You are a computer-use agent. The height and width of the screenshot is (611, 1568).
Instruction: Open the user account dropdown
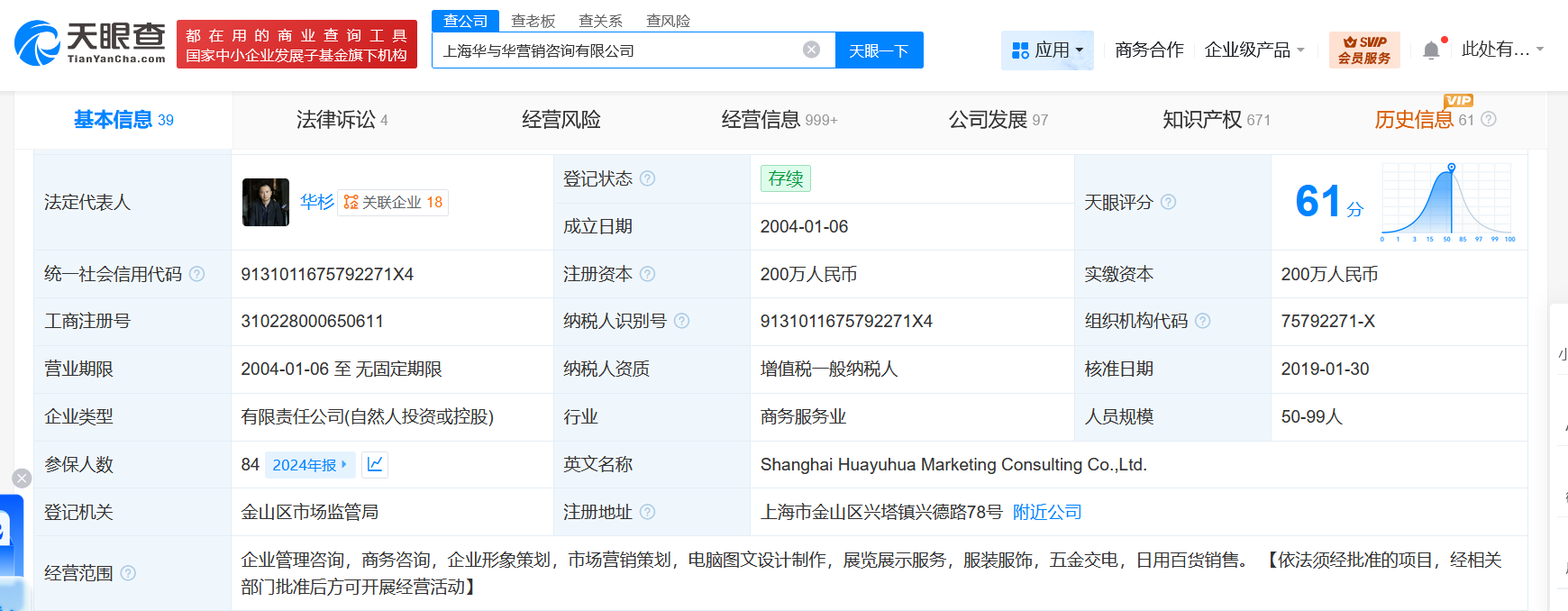point(1501,50)
